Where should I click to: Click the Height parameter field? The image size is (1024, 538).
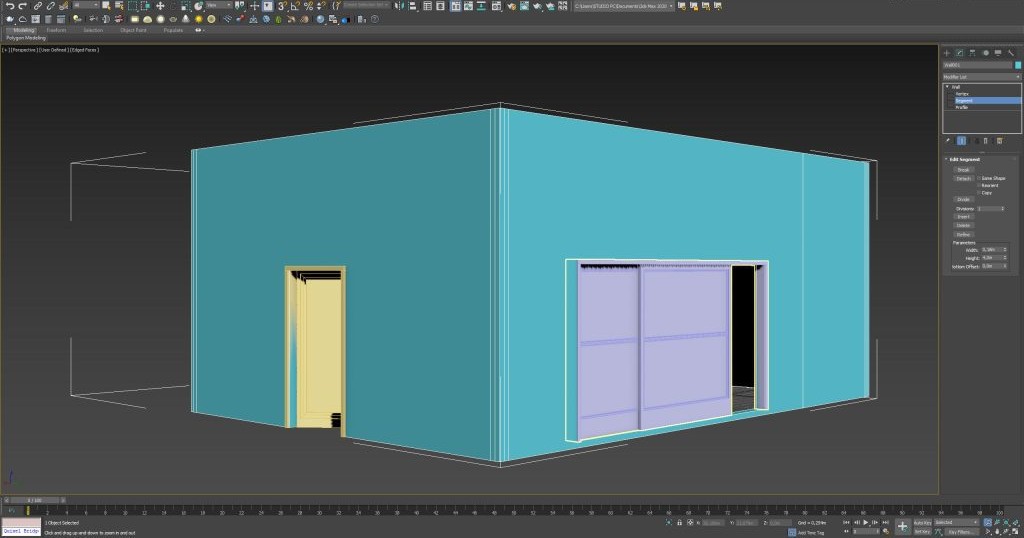coord(991,258)
